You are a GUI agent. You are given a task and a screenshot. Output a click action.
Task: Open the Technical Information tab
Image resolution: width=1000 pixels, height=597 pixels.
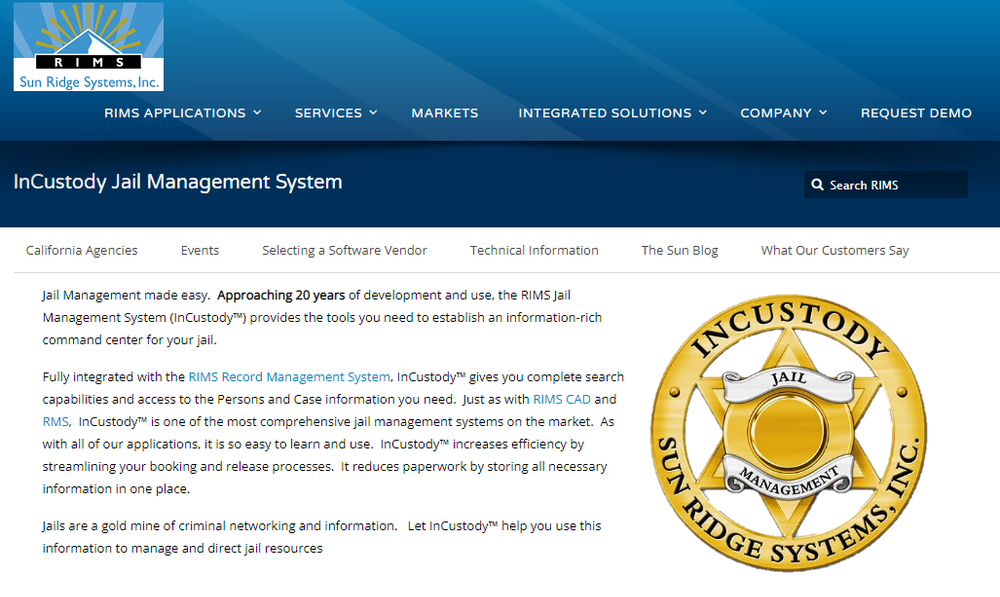point(534,251)
